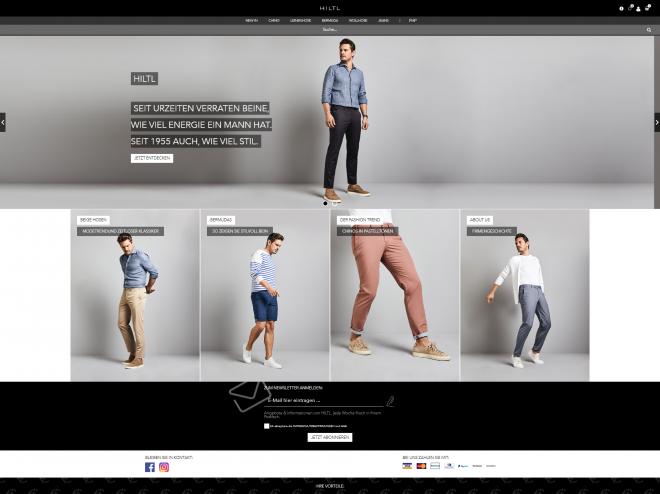660x494 pixels.
Task: Click the HILTL logo in header
Action: pos(330,8)
